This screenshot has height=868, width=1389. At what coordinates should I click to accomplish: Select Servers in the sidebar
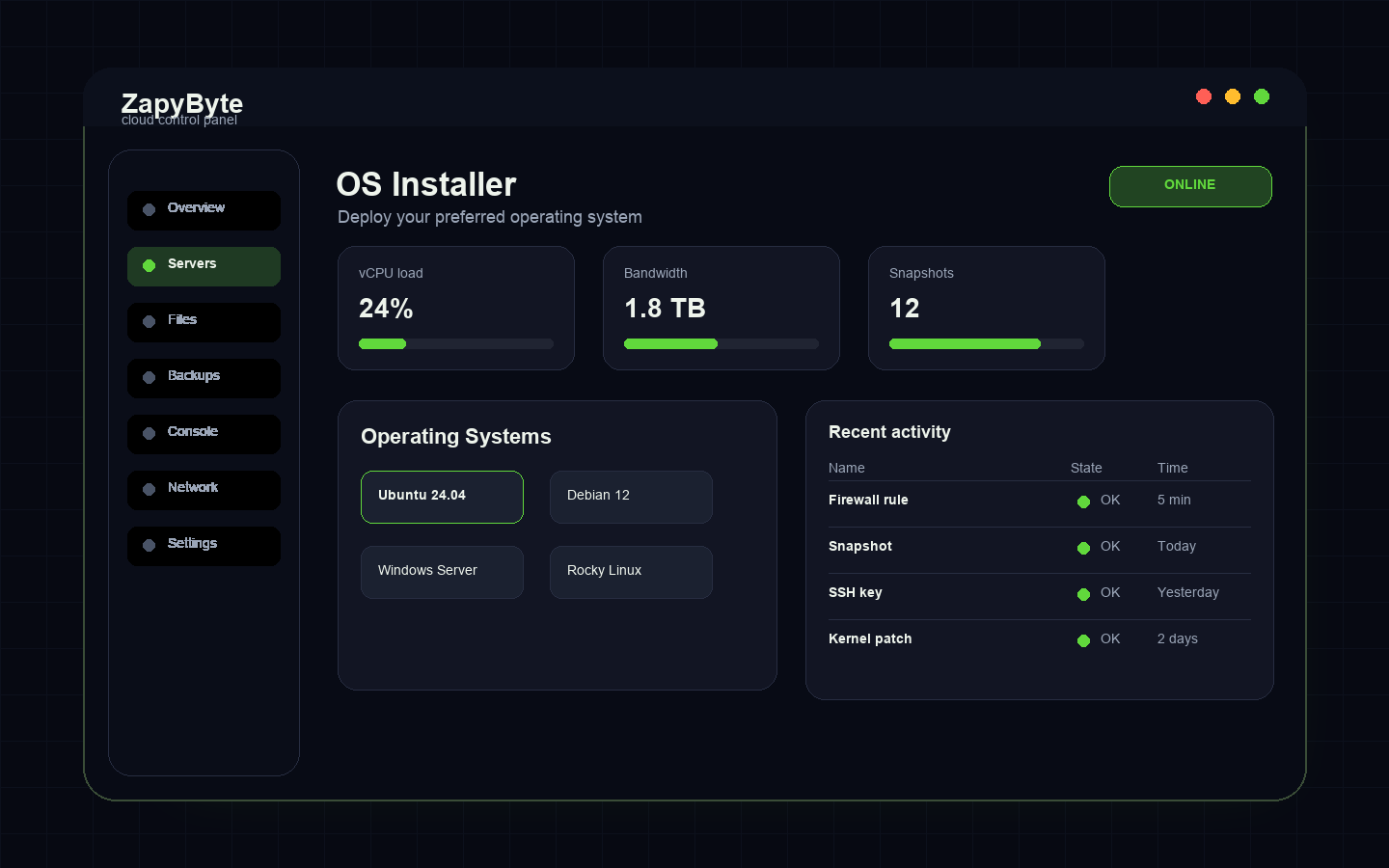[204, 266]
